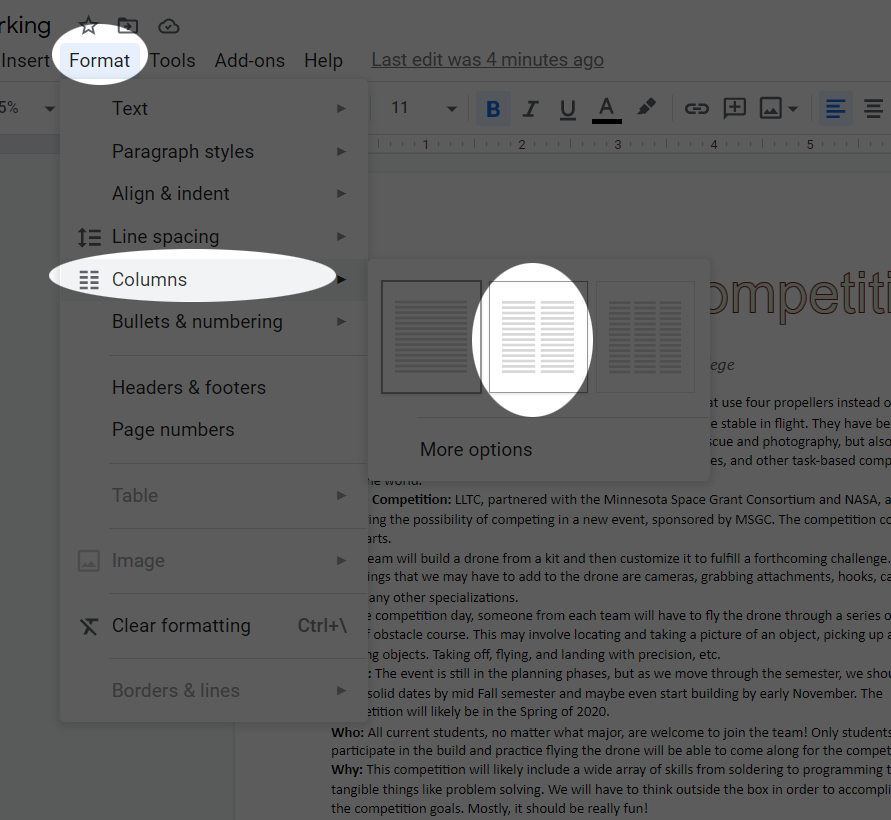The height and width of the screenshot is (820, 891).
Task: Open the Tools menu
Action: [173, 60]
